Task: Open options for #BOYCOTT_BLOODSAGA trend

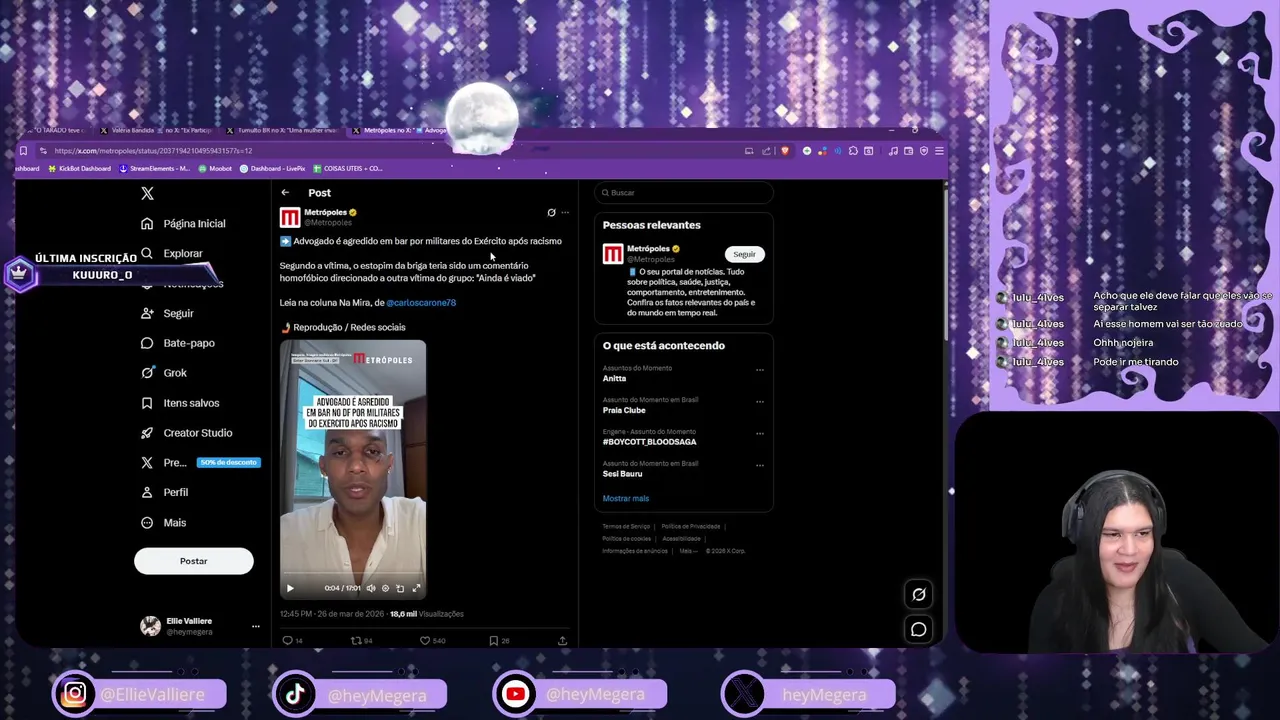Action: click(760, 434)
